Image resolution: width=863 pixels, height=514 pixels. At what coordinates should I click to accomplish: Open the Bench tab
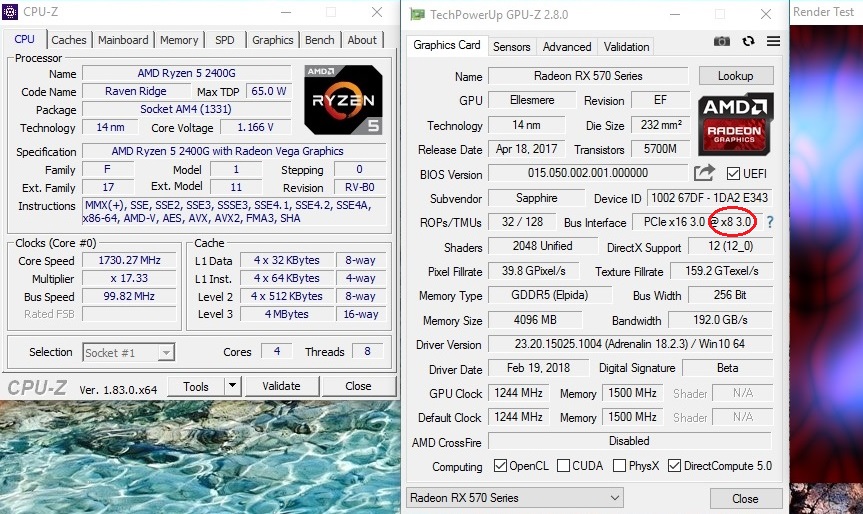click(x=320, y=40)
